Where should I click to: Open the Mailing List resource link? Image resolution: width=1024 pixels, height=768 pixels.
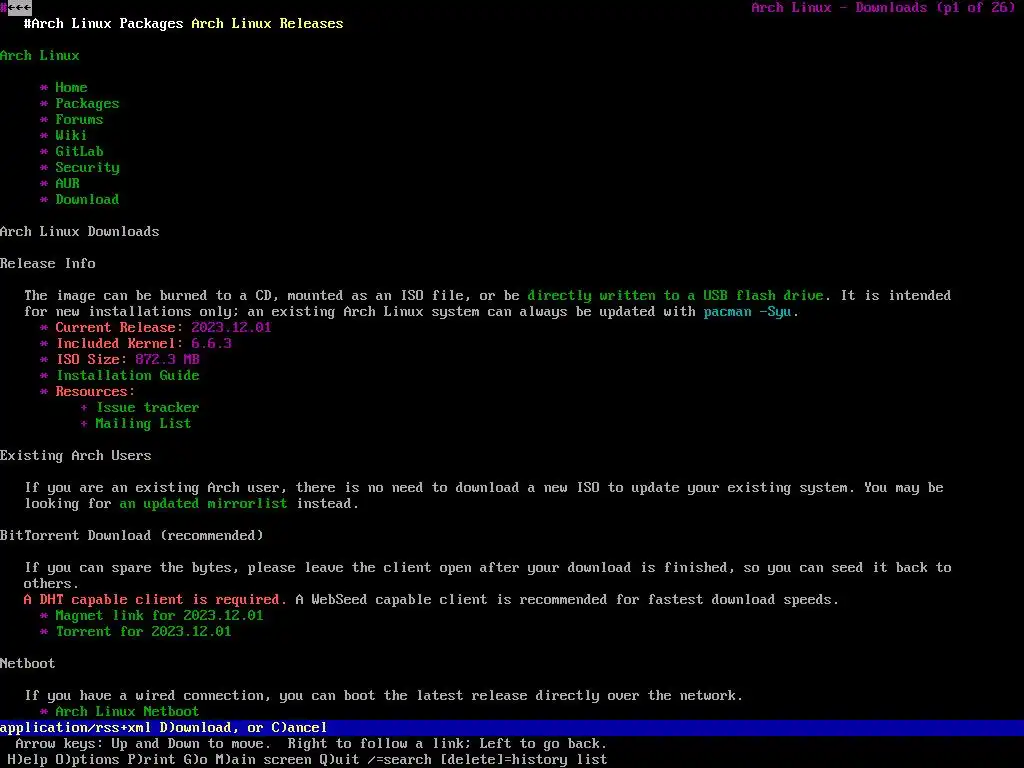tap(143, 423)
